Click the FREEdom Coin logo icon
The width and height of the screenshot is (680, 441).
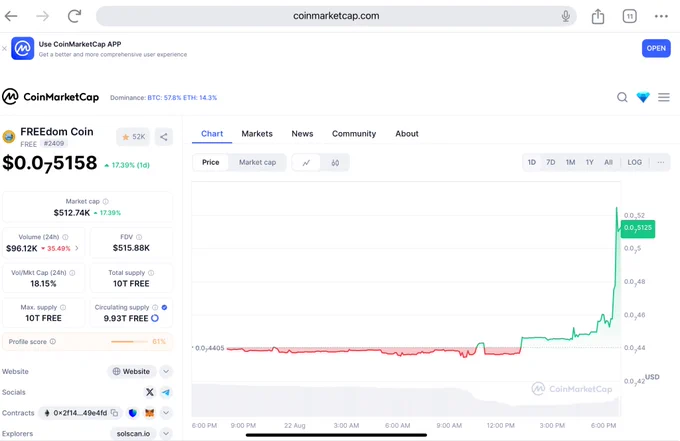pos(9,137)
